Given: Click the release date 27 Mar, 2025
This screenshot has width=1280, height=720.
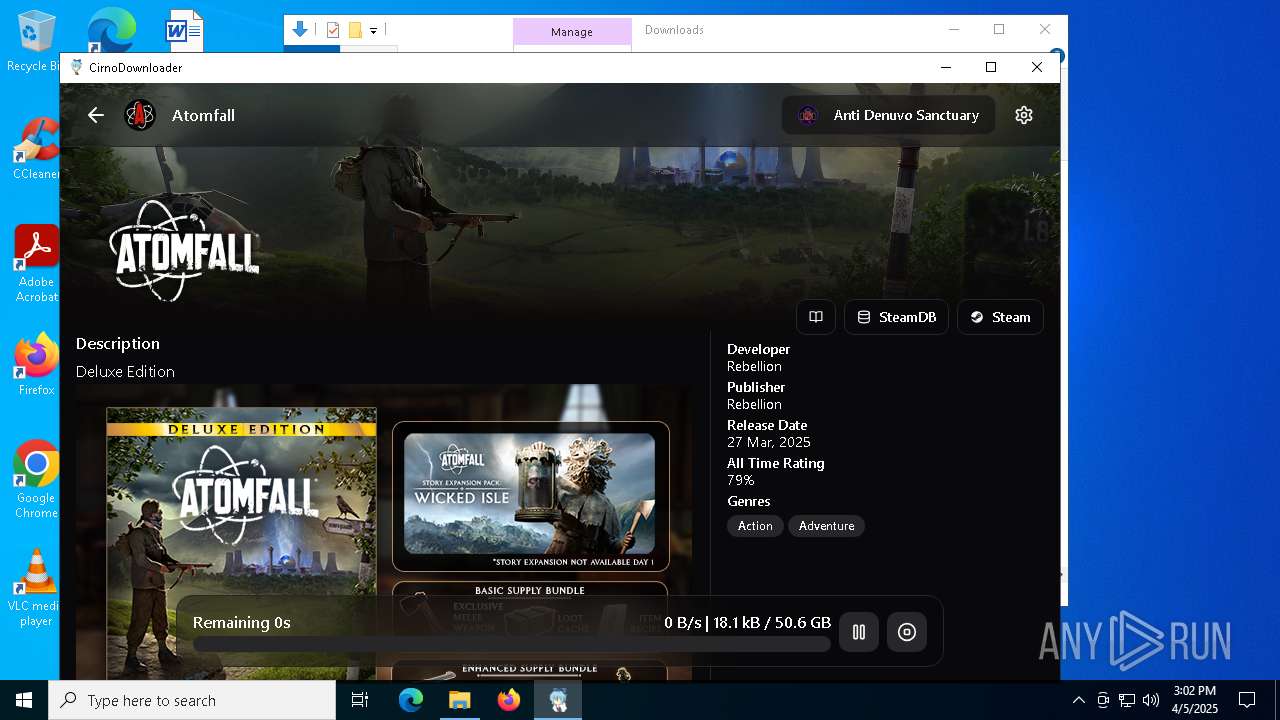Looking at the screenshot, I should pyautogui.click(x=768, y=442).
